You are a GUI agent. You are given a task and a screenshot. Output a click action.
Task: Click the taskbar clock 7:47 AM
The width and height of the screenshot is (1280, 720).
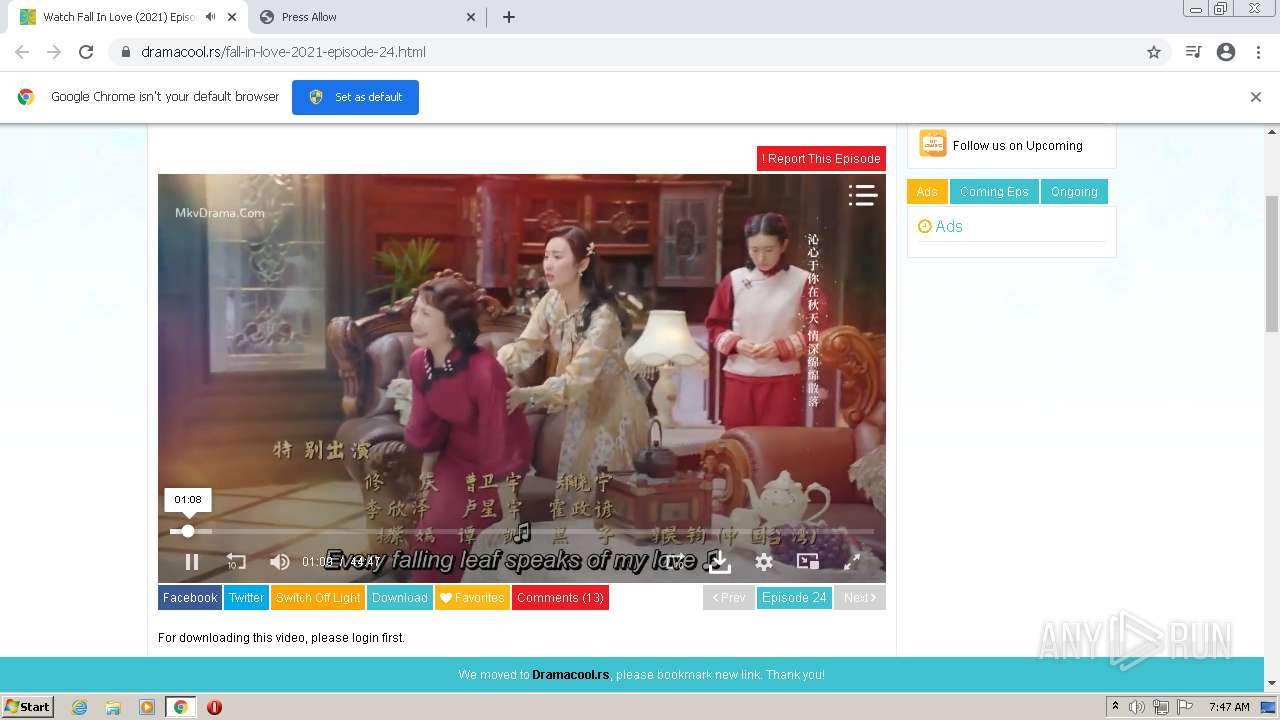point(1229,707)
